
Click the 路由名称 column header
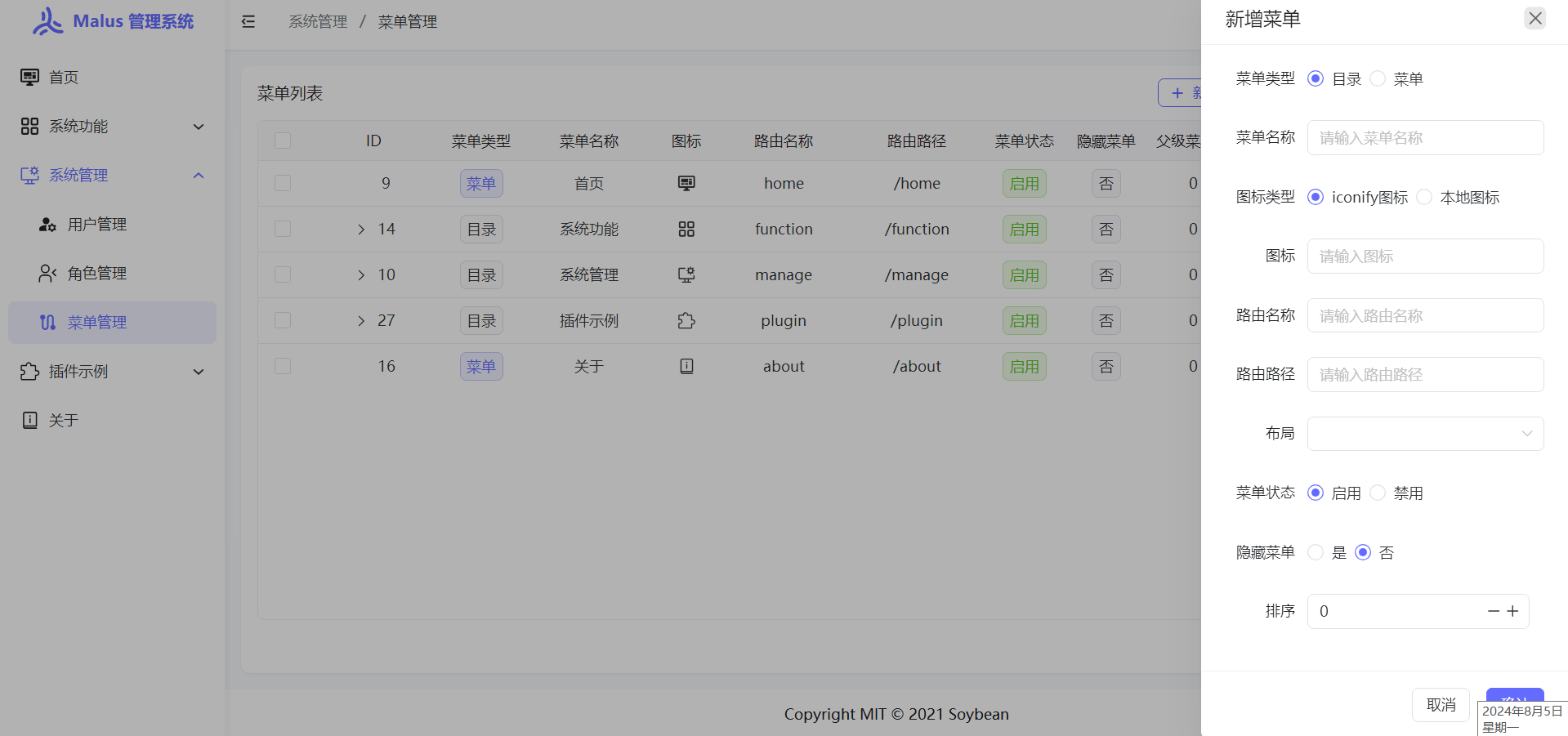(784, 141)
